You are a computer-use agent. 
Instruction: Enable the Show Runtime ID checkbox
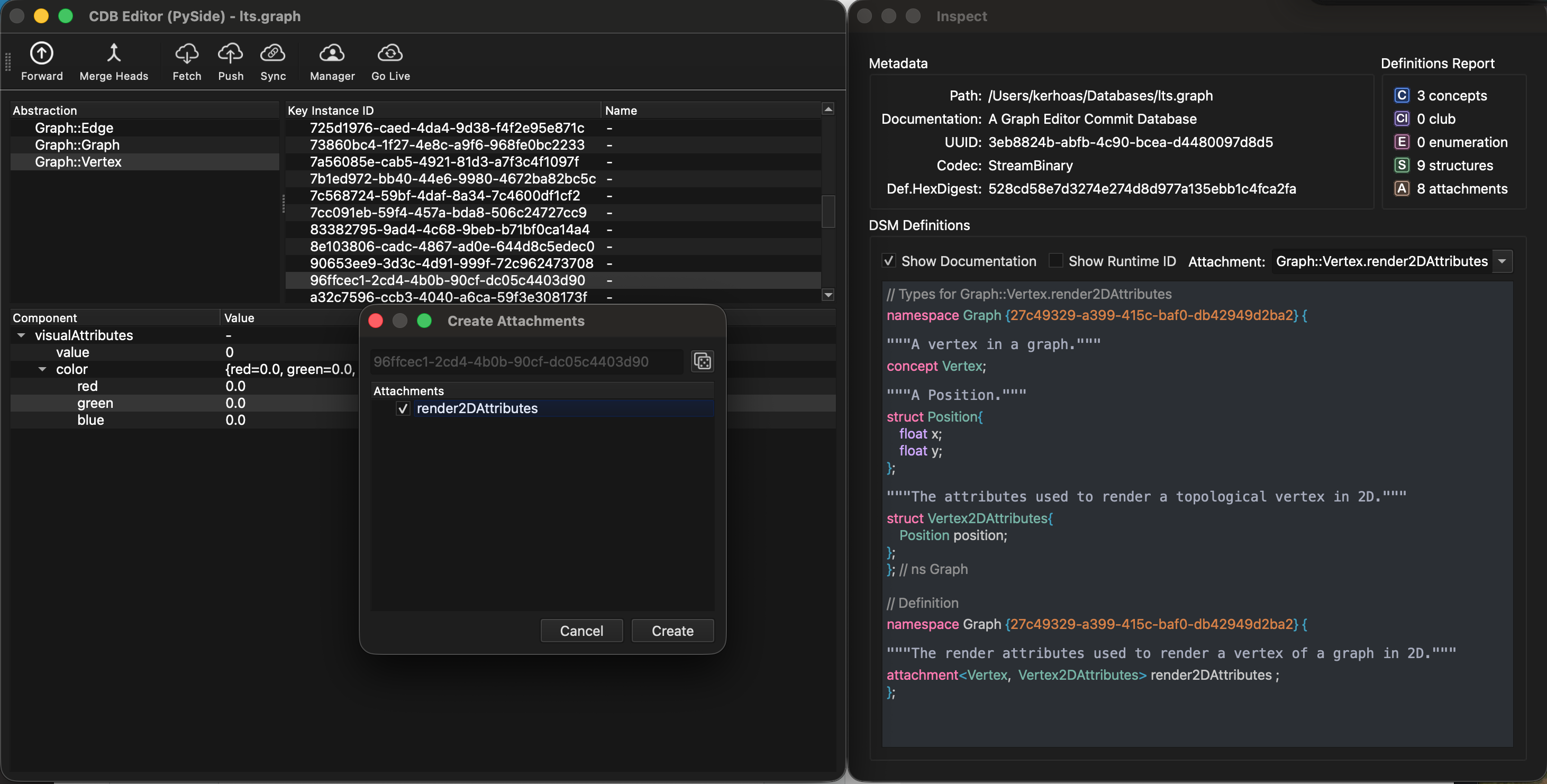[1055, 261]
